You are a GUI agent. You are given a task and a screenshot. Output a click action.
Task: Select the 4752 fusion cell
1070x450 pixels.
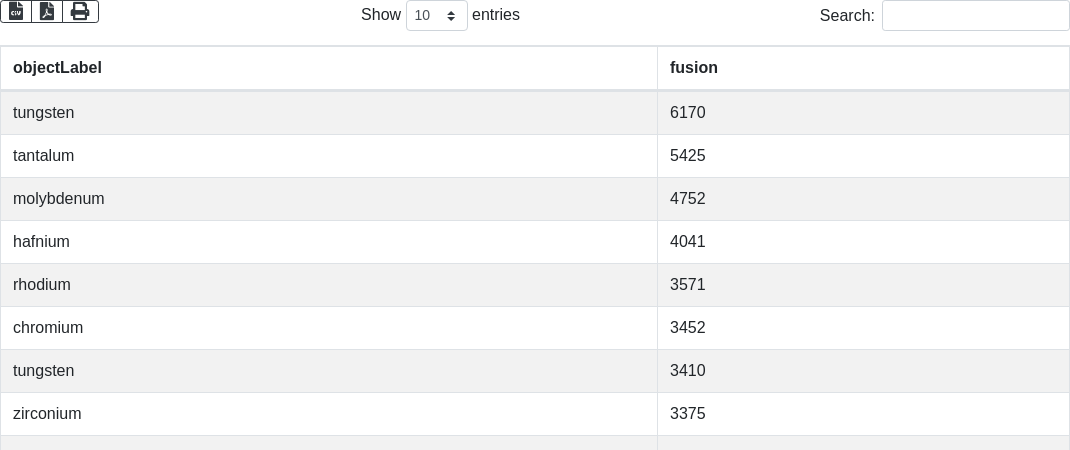[688, 199]
